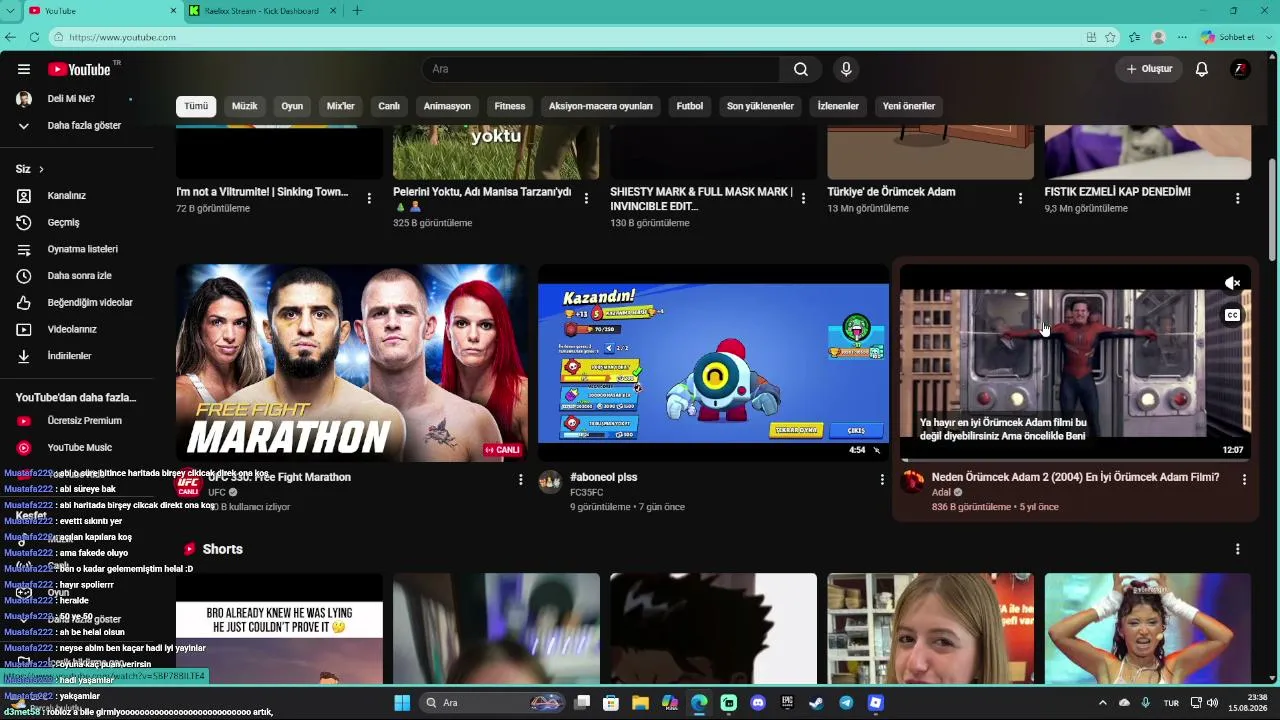This screenshot has width=1280, height=720.
Task: Open Microsoft Store from the taskbar
Action: point(611,703)
